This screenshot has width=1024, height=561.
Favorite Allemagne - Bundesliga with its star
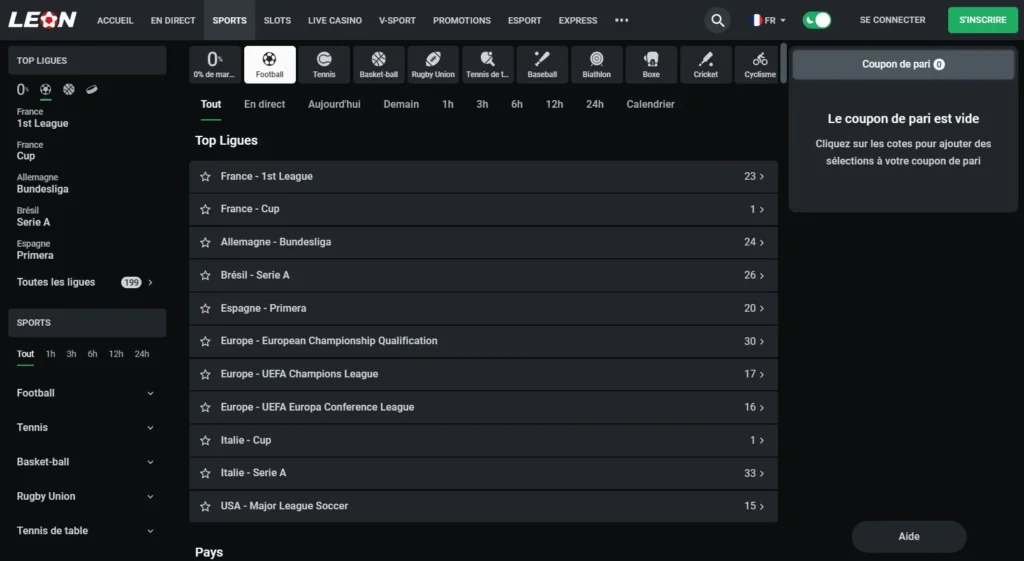(x=205, y=242)
